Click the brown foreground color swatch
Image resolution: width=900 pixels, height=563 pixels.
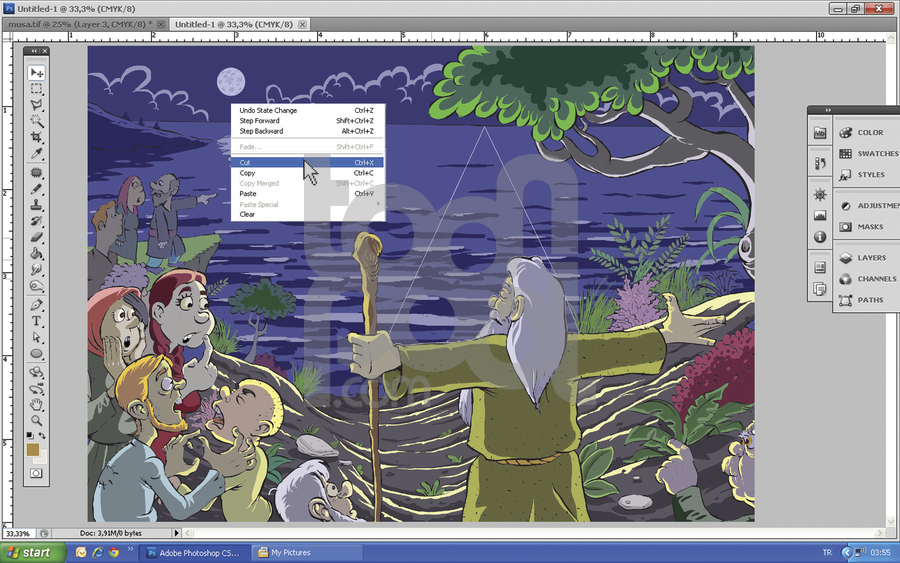click(x=32, y=449)
